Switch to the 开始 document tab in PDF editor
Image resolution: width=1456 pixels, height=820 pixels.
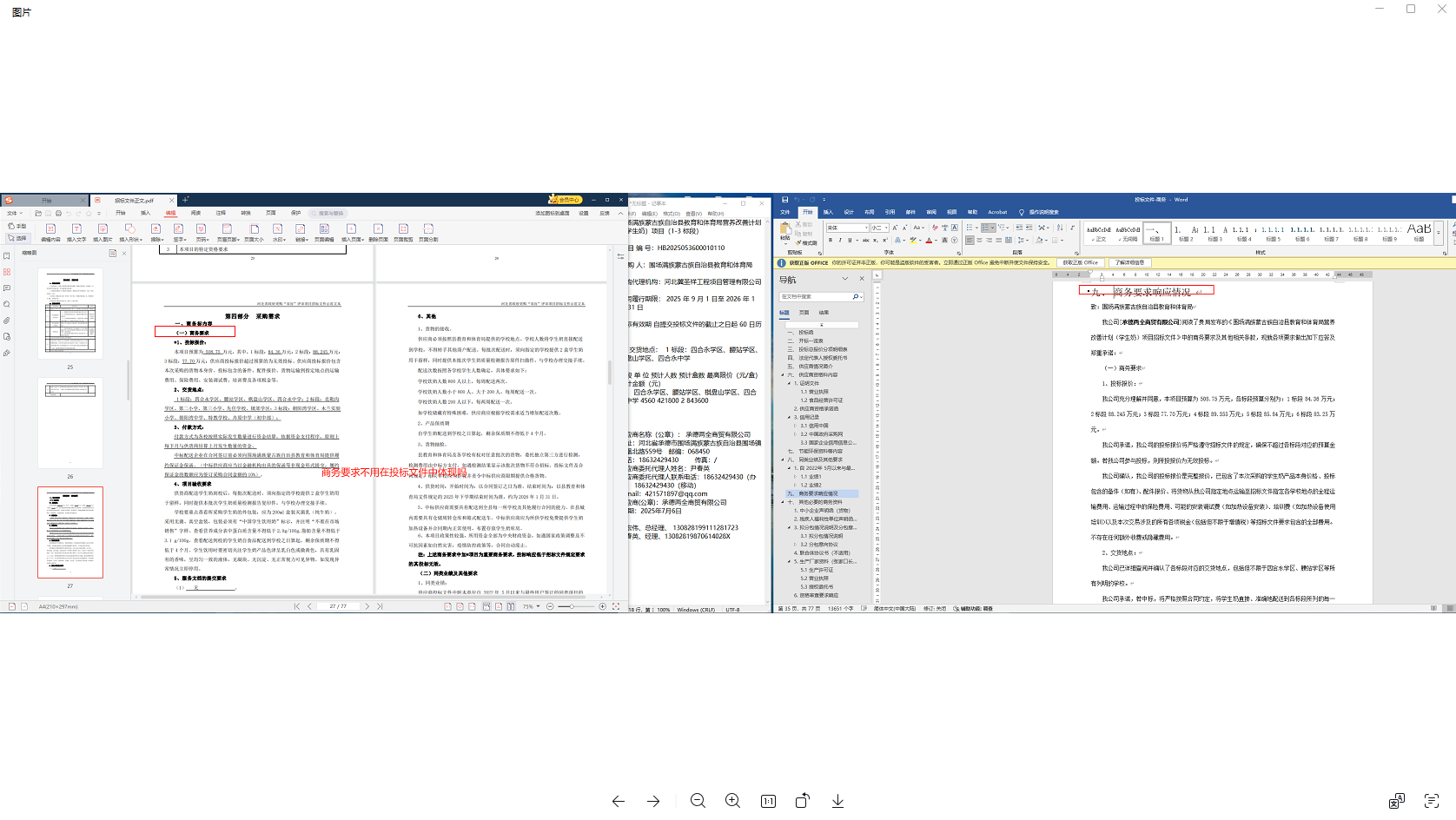coord(46,201)
